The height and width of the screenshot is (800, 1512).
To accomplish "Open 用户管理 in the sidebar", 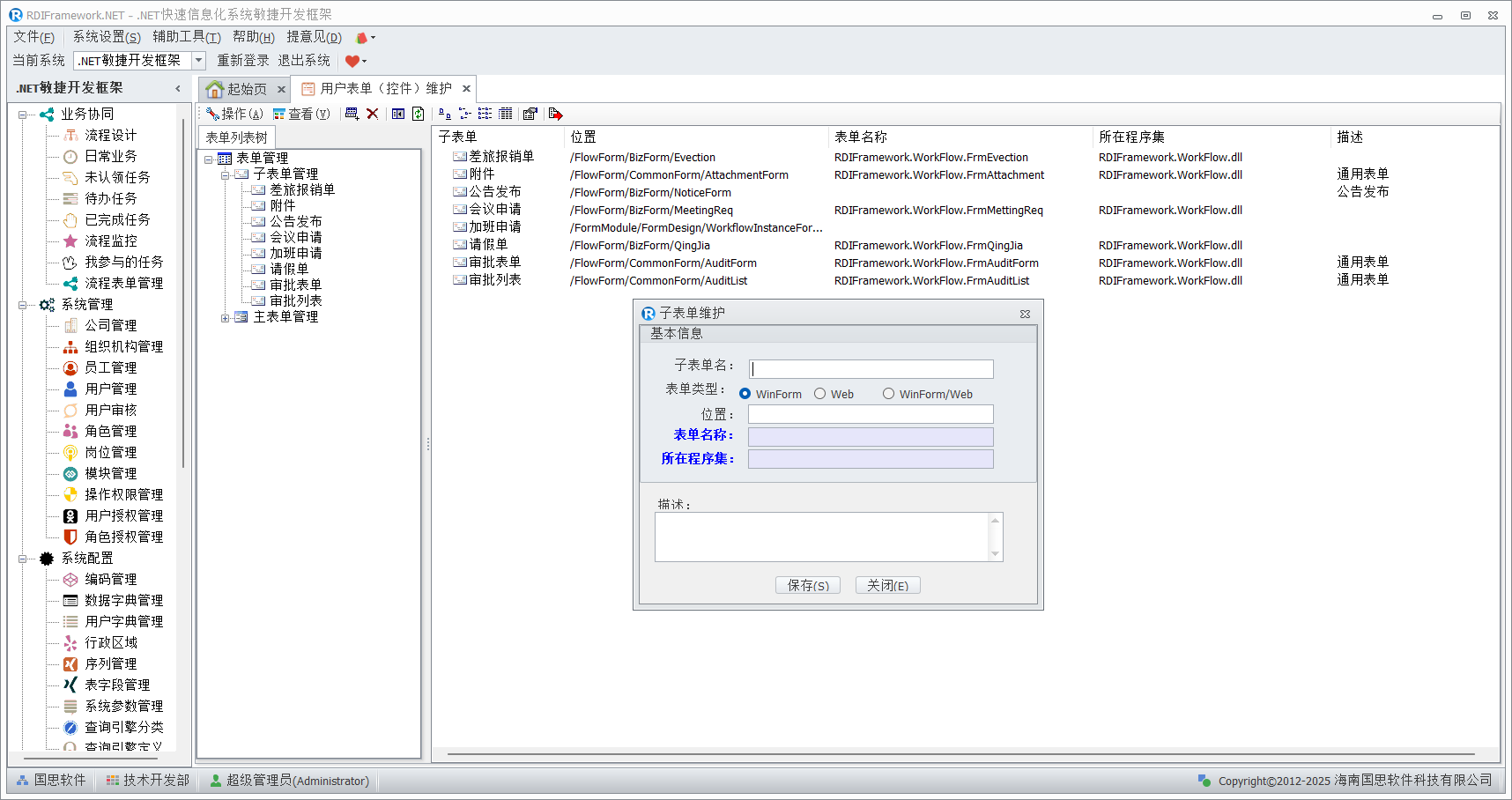I will [111, 389].
